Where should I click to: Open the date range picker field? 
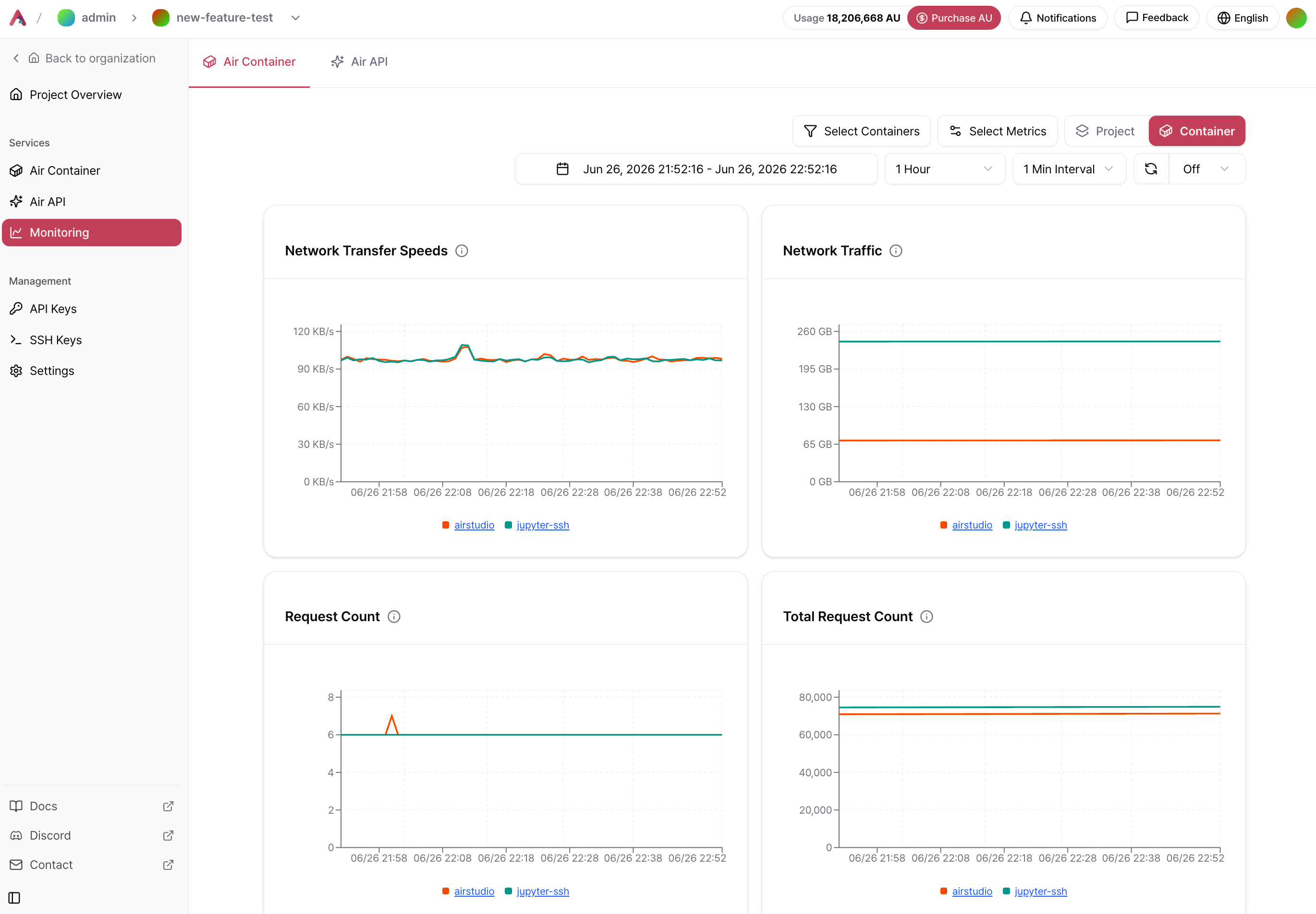[x=696, y=169]
